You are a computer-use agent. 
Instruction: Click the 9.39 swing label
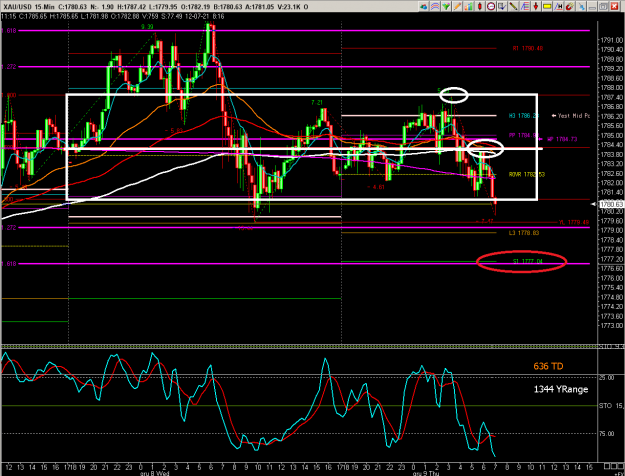(147, 27)
